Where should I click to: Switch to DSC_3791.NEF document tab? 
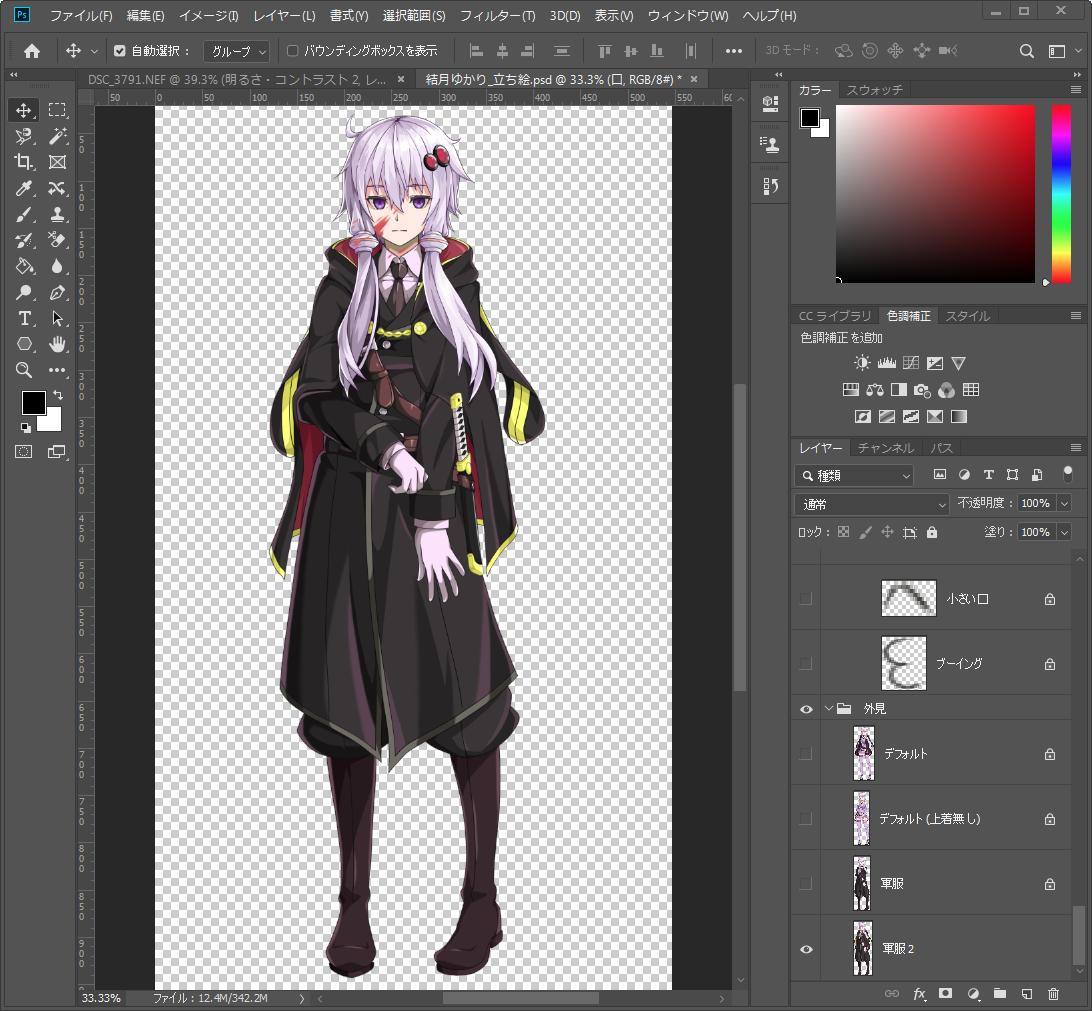(x=237, y=79)
